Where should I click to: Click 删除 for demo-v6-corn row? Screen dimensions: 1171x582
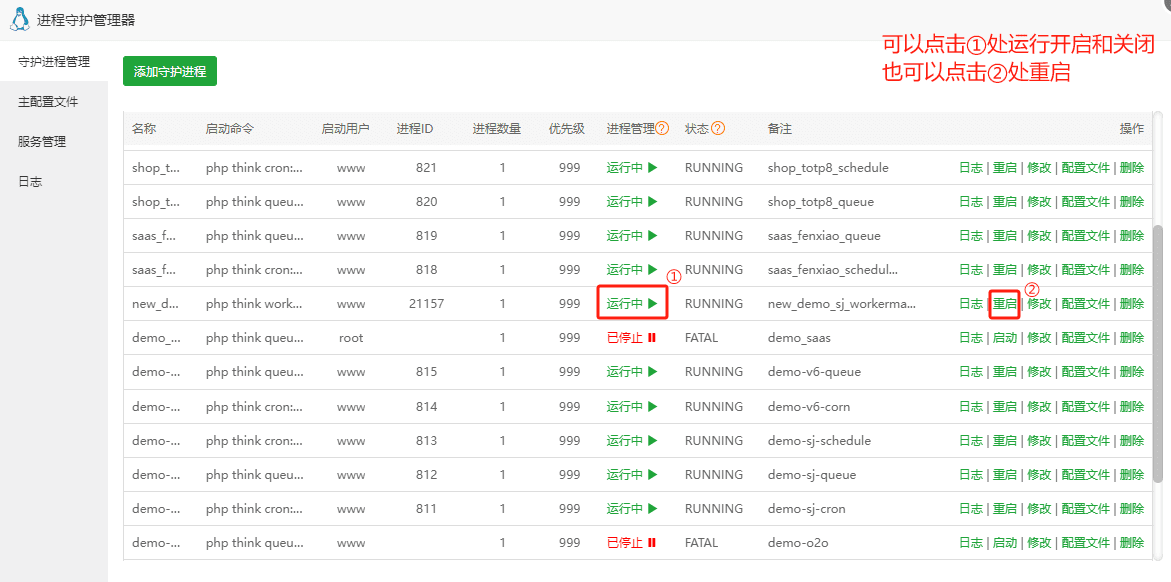point(1132,407)
